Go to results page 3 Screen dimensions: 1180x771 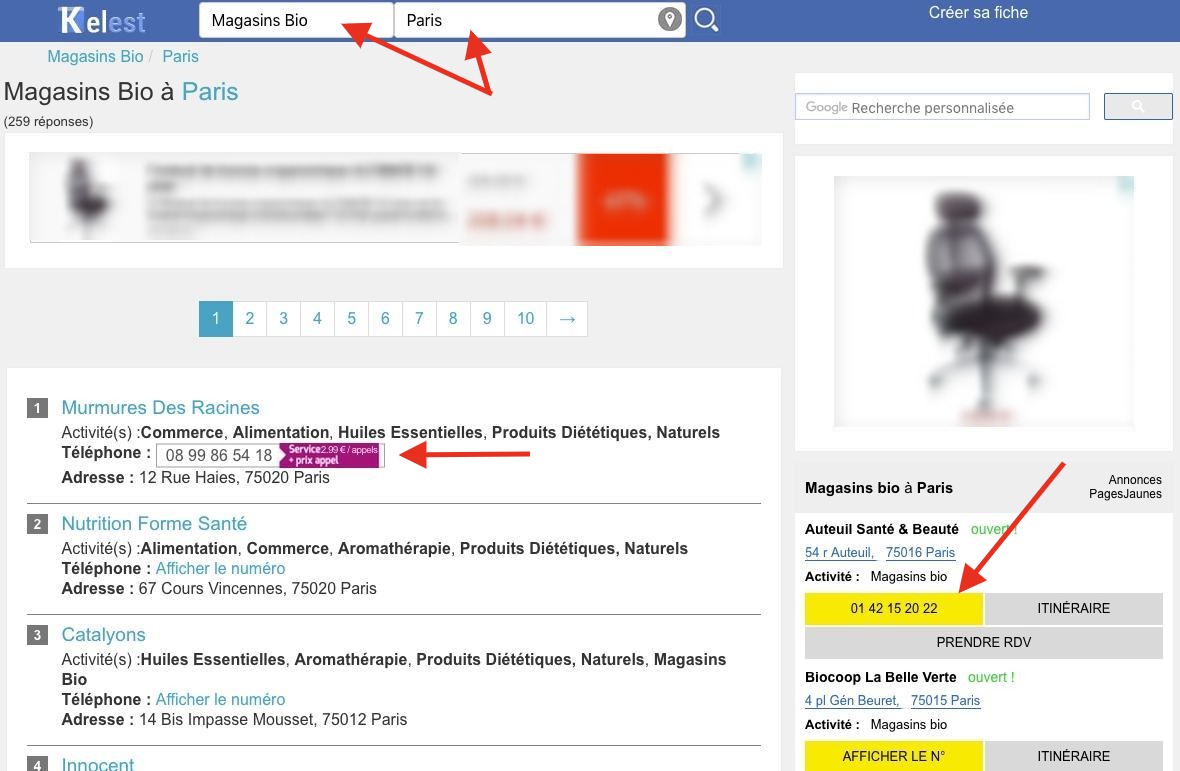point(284,319)
